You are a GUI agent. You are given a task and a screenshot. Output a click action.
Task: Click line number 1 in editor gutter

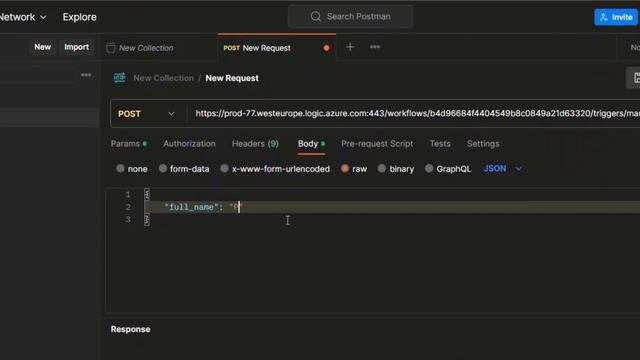[128, 195]
